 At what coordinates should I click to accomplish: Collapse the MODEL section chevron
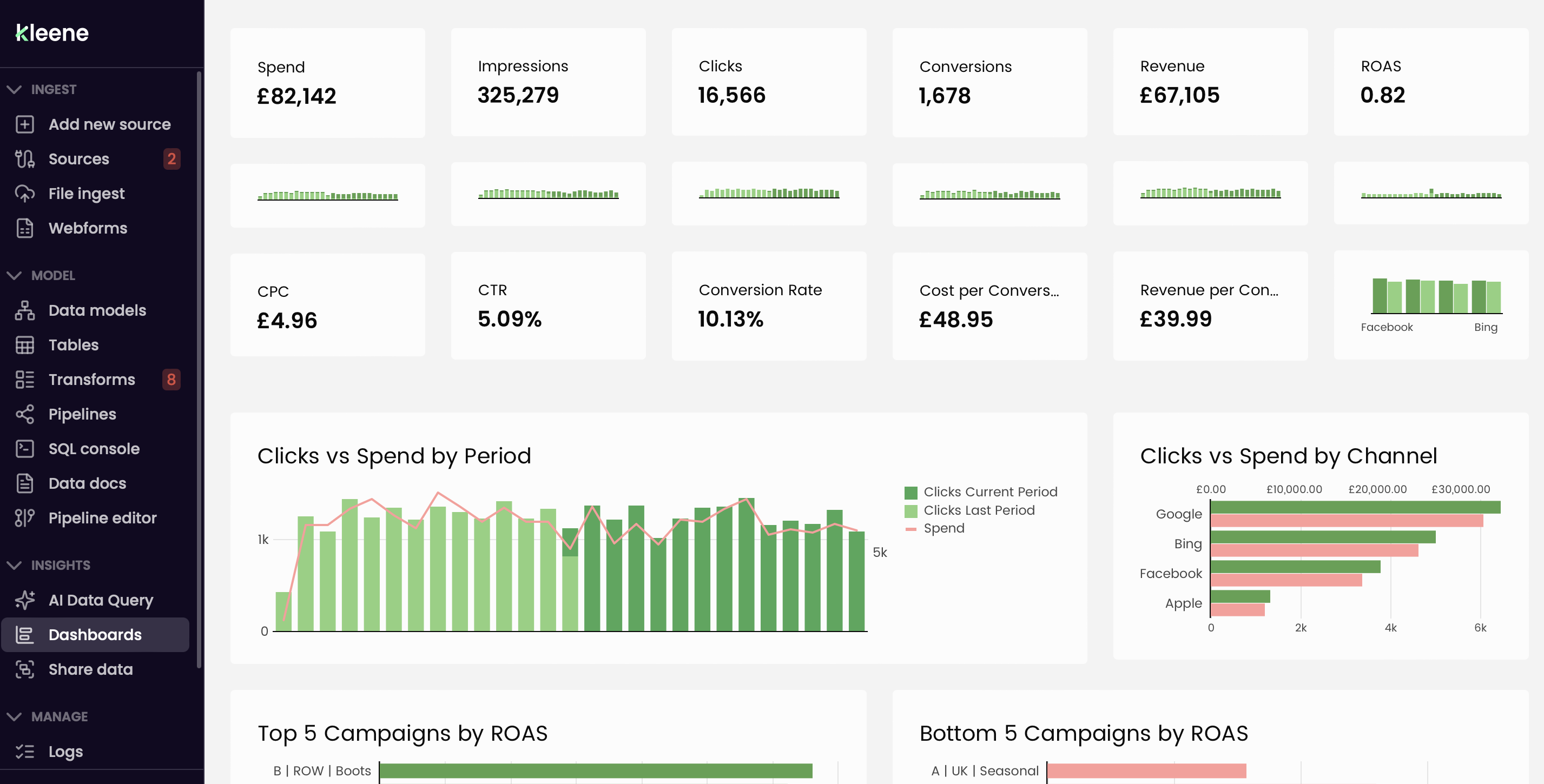[14, 276]
